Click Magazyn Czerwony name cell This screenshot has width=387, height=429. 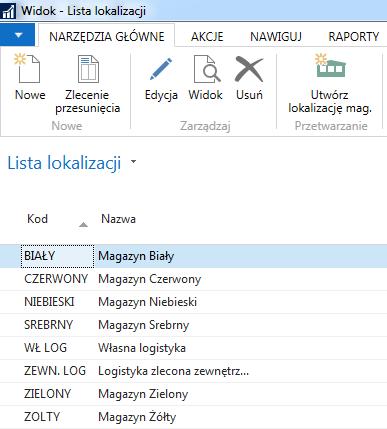tap(149, 279)
